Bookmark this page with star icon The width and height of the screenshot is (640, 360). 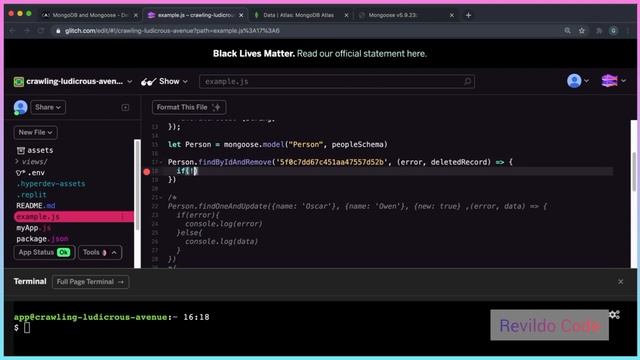click(582, 31)
